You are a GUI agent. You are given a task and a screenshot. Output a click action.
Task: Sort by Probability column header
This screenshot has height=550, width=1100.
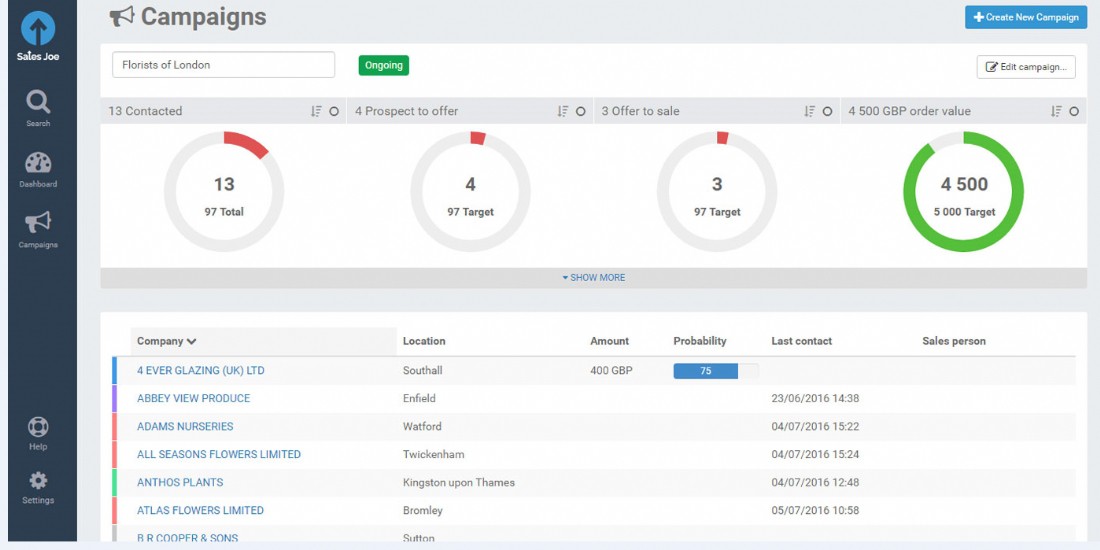pyautogui.click(x=700, y=341)
